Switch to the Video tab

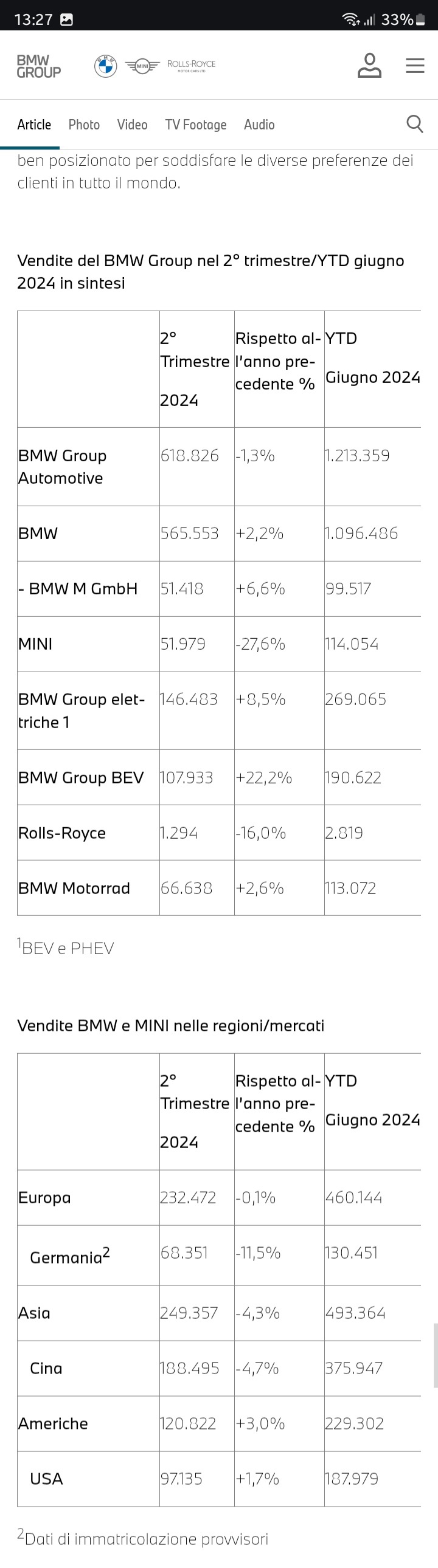(132, 125)
